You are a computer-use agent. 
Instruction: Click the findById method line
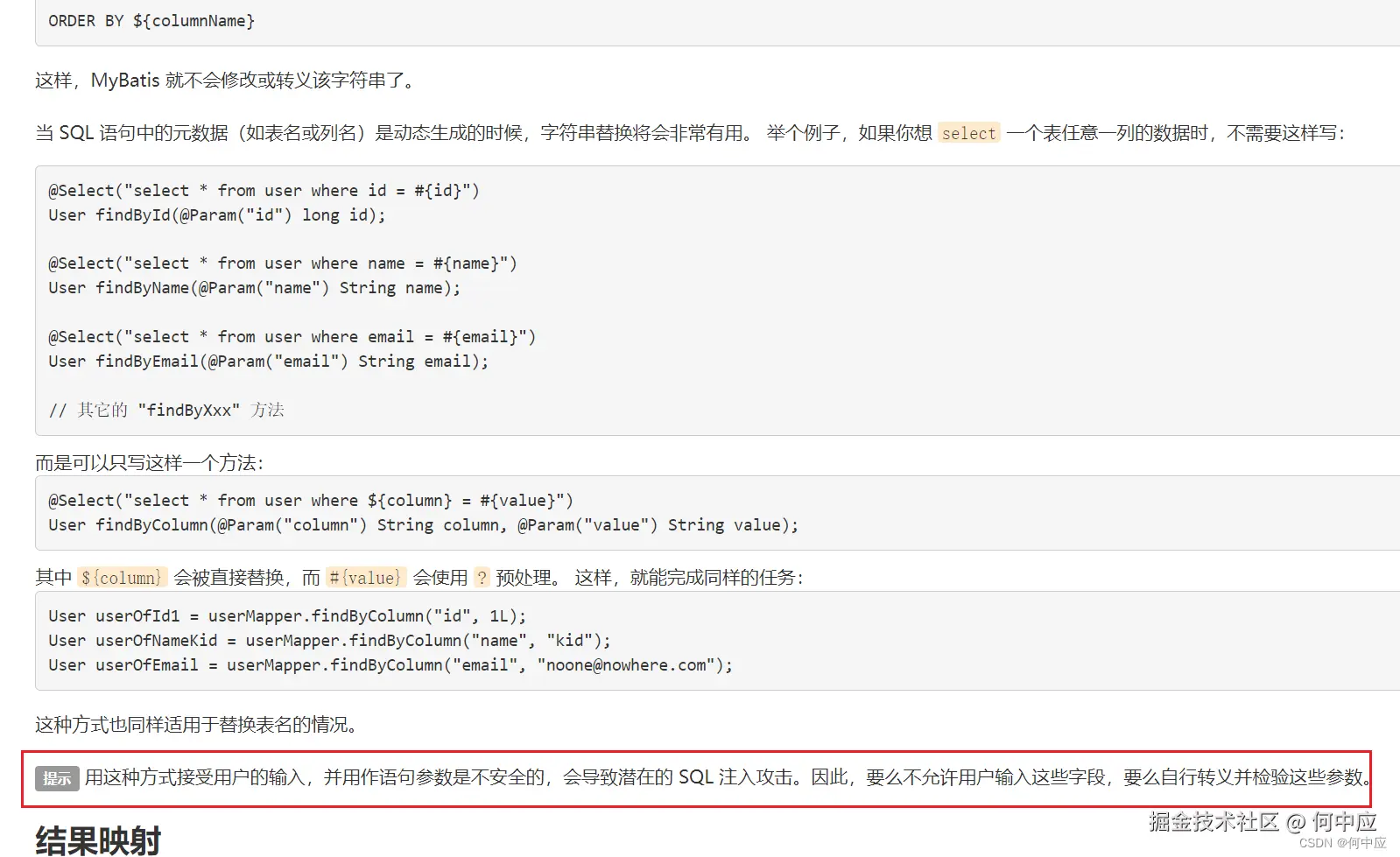tap(217, 215)
